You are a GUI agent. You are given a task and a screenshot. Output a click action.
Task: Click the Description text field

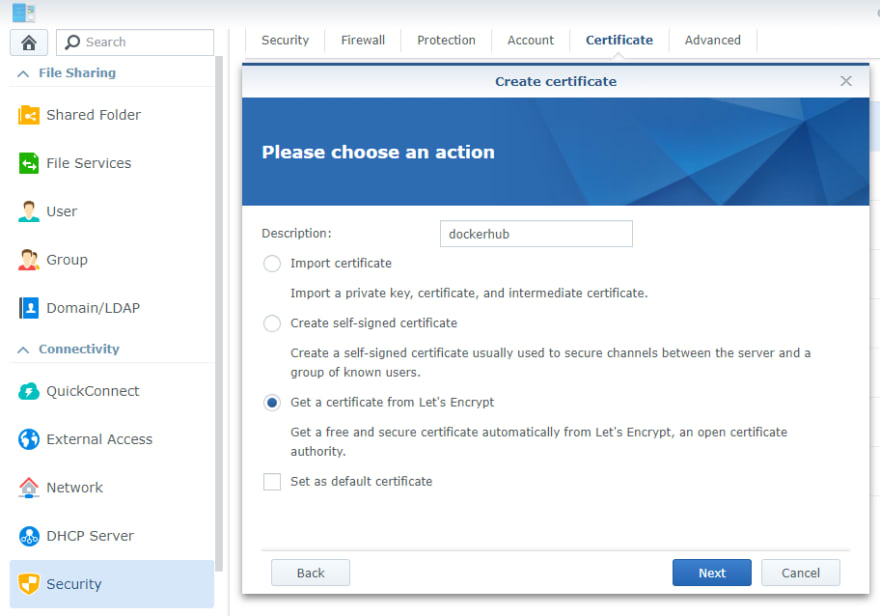point(536,234)
